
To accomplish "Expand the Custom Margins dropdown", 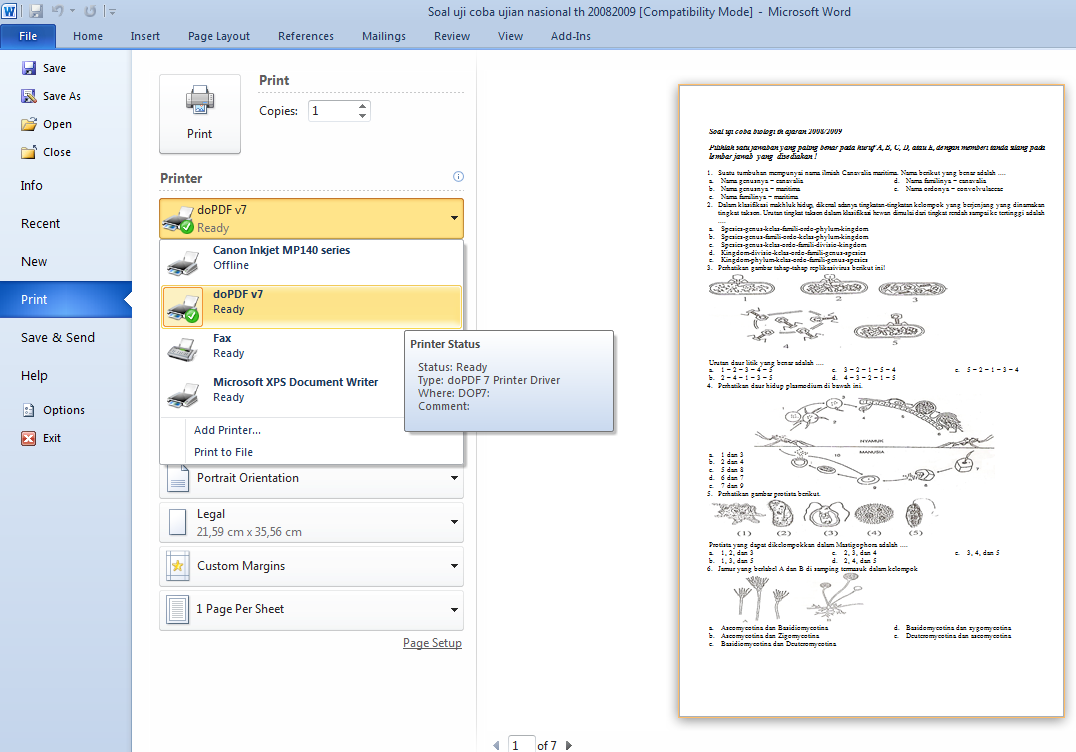I will pos(454,566).
